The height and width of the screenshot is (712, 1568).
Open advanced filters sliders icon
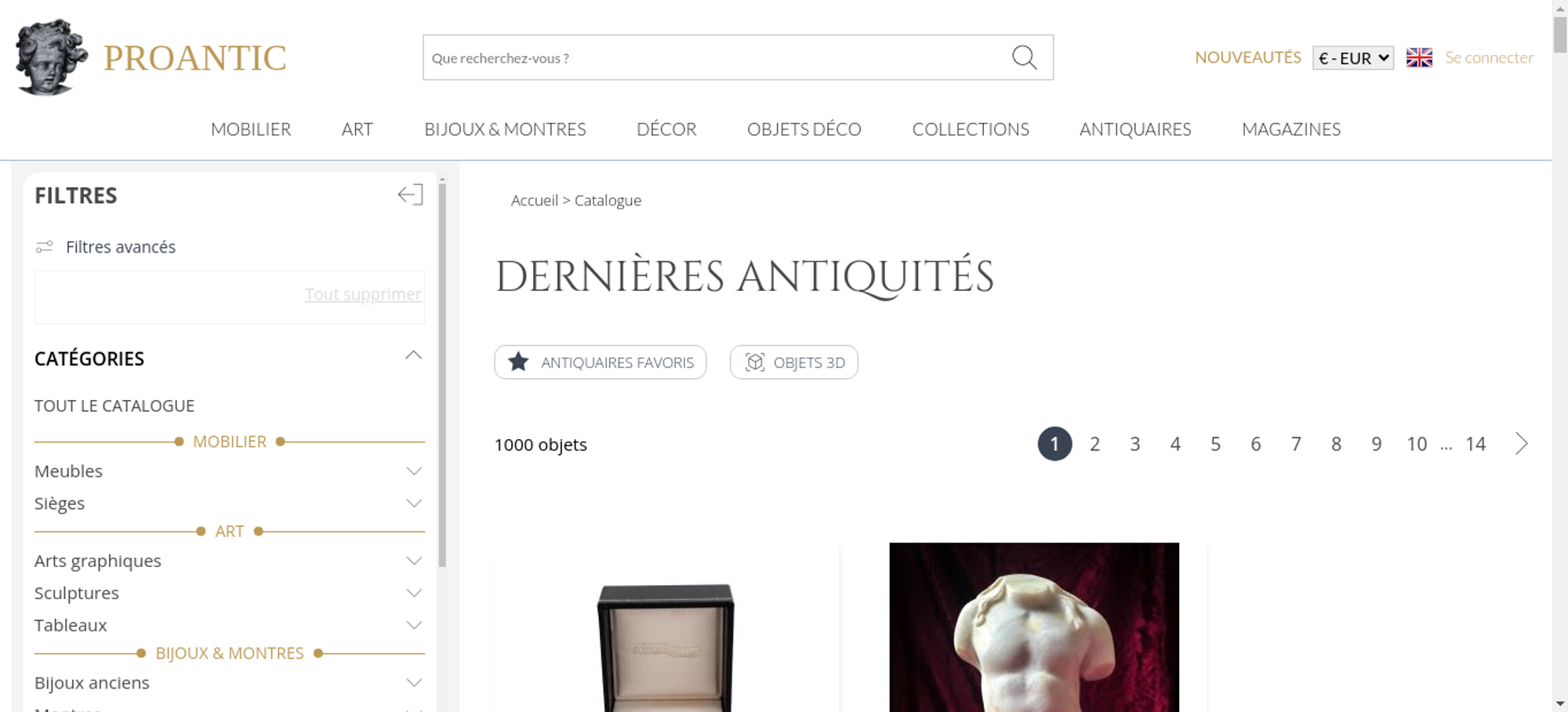(x=45, y=247)
